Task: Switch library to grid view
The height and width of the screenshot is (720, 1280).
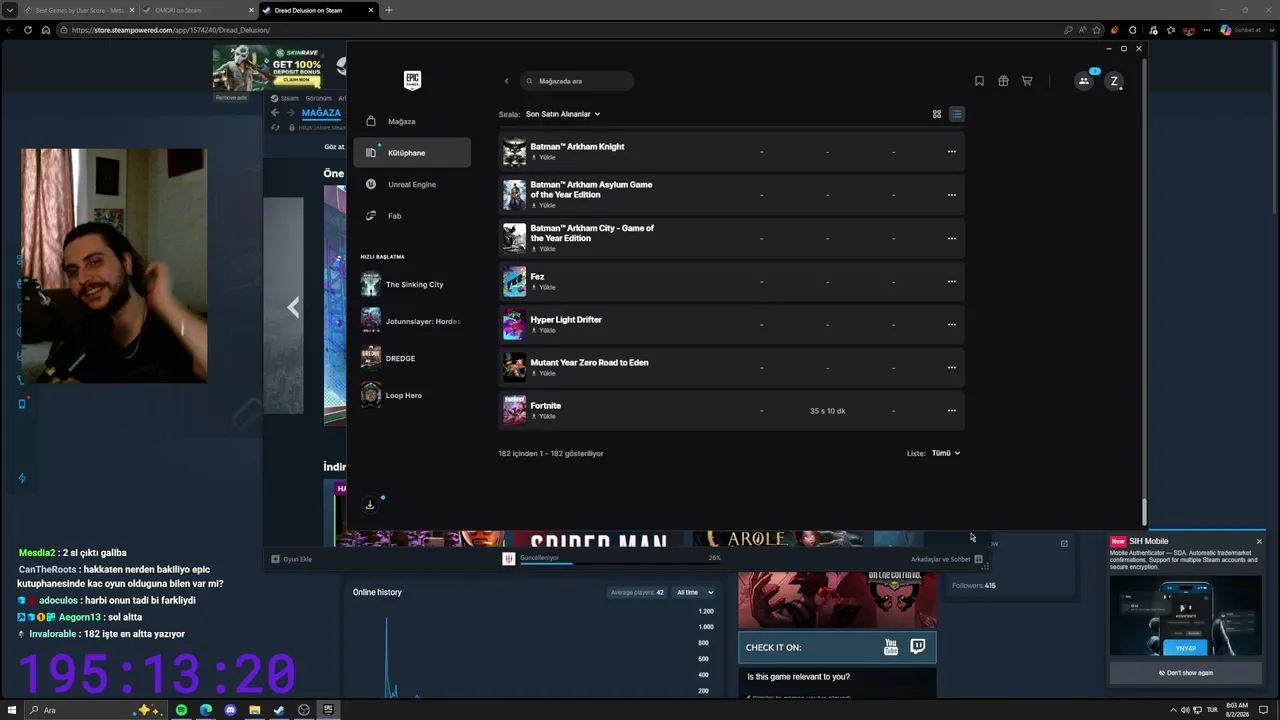Action: point(937,114)
